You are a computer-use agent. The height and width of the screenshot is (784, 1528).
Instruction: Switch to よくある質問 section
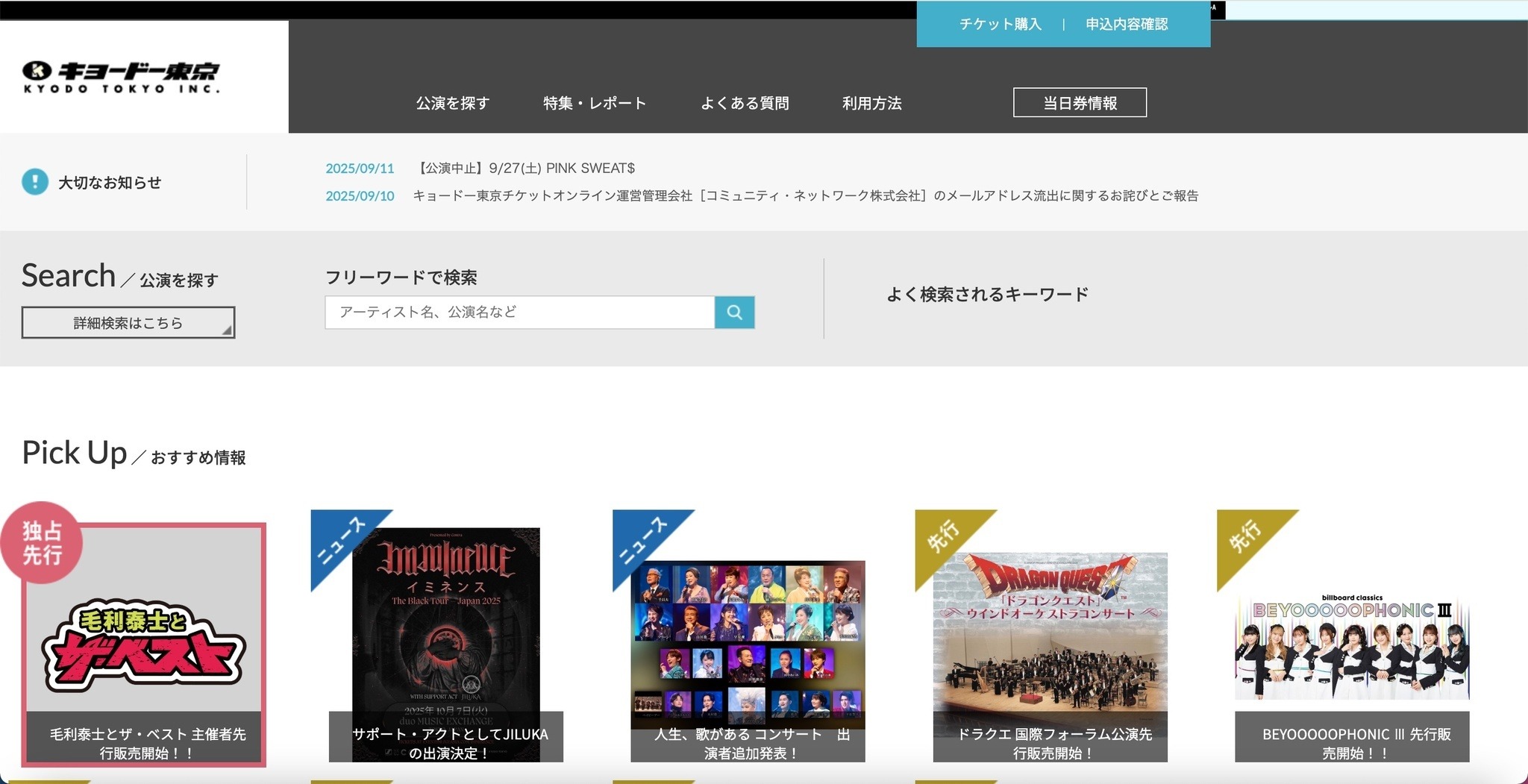(x=748, y=104)
